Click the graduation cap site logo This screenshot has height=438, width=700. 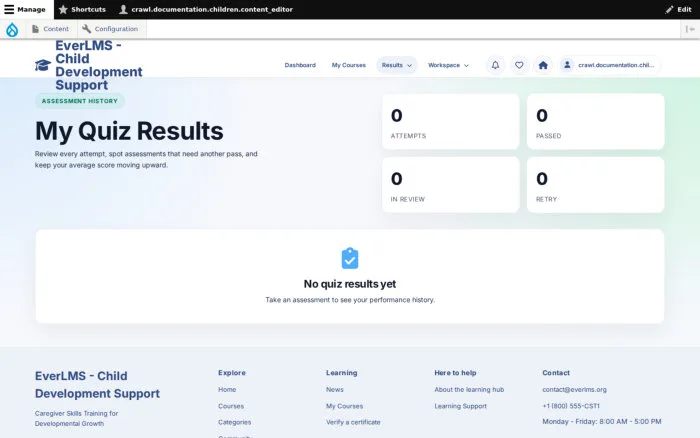pos(43,65)
